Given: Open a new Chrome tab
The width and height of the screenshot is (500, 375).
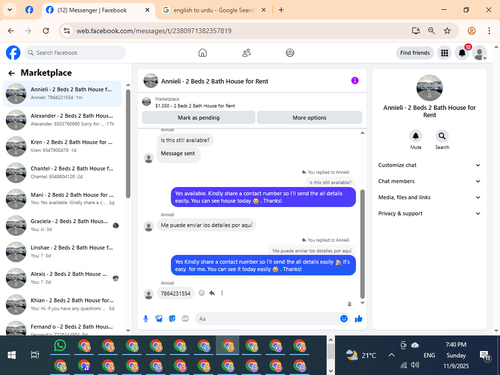Looking at the screenshot, I should click(281, 10).
